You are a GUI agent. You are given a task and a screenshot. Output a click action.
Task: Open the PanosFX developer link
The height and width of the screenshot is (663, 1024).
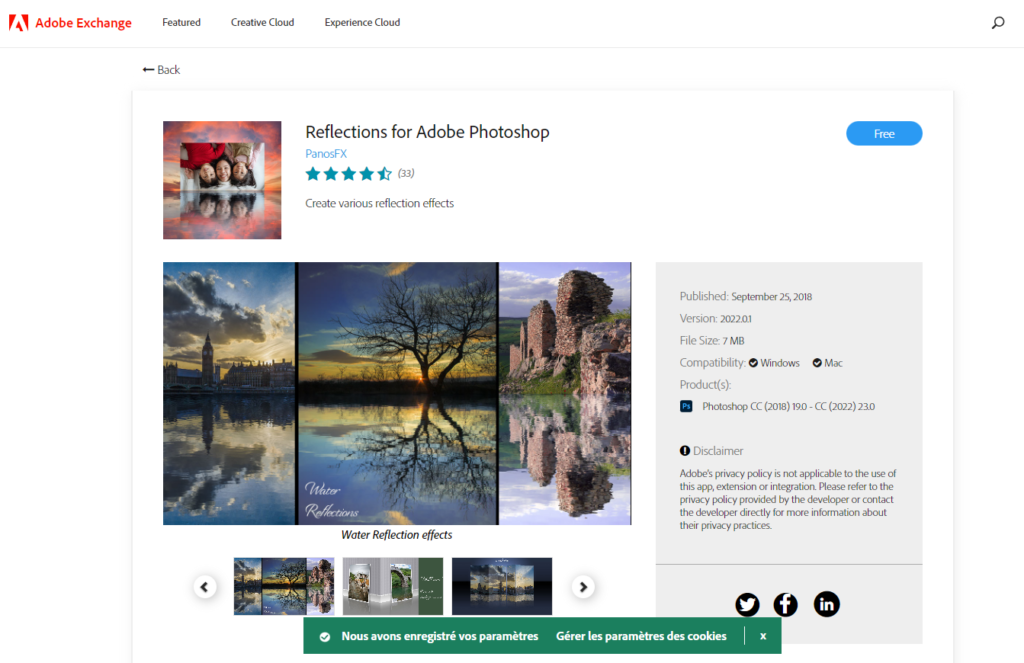tap(326, 153)
